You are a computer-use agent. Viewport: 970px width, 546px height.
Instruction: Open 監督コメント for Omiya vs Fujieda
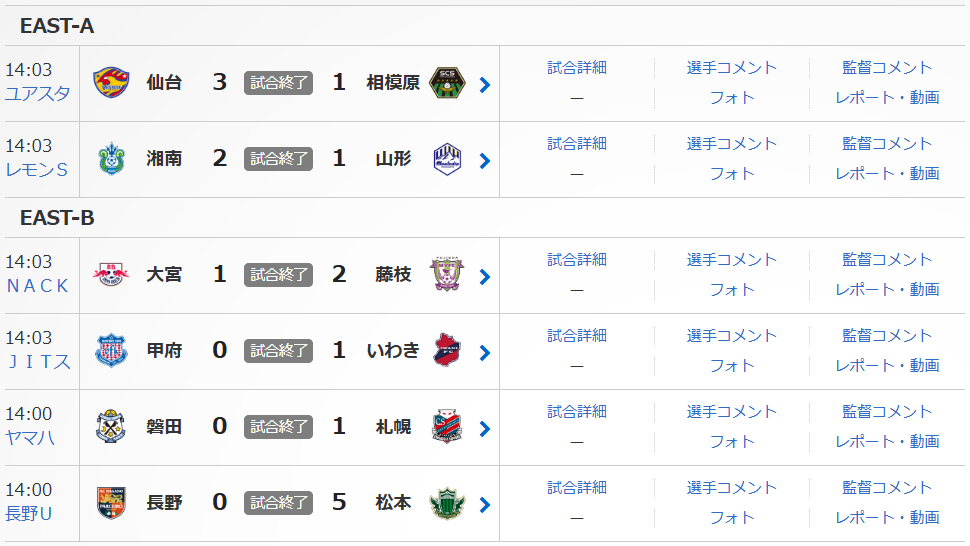(x=887, y=260)
